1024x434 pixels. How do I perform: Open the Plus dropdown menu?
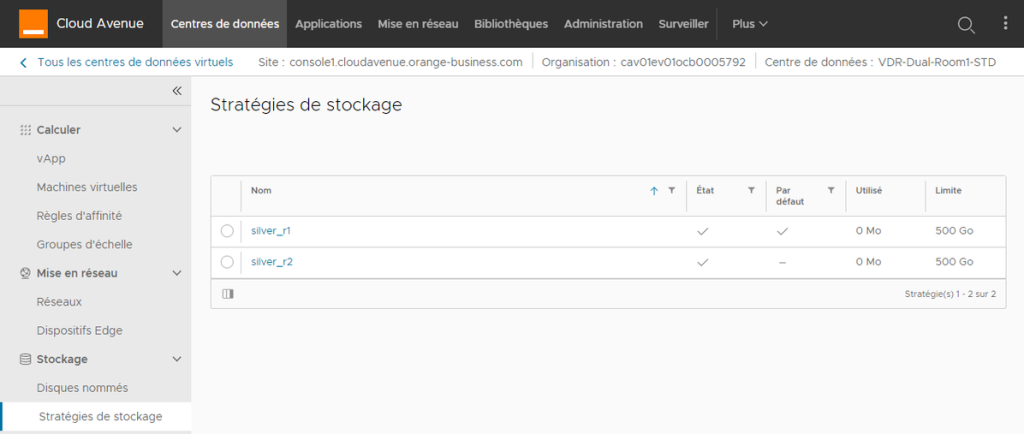(x=750, y=24)
